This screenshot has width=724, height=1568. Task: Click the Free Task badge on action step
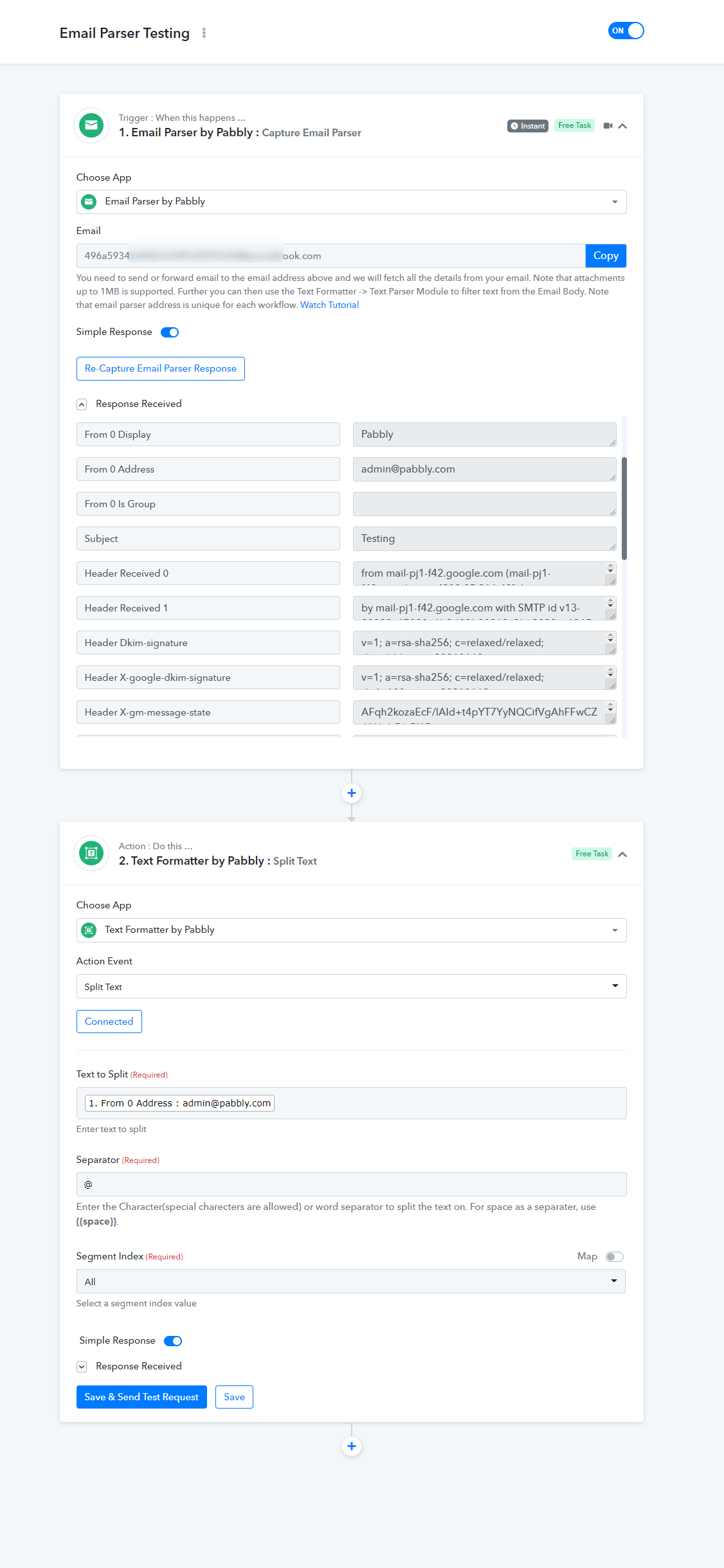[592, 854]
